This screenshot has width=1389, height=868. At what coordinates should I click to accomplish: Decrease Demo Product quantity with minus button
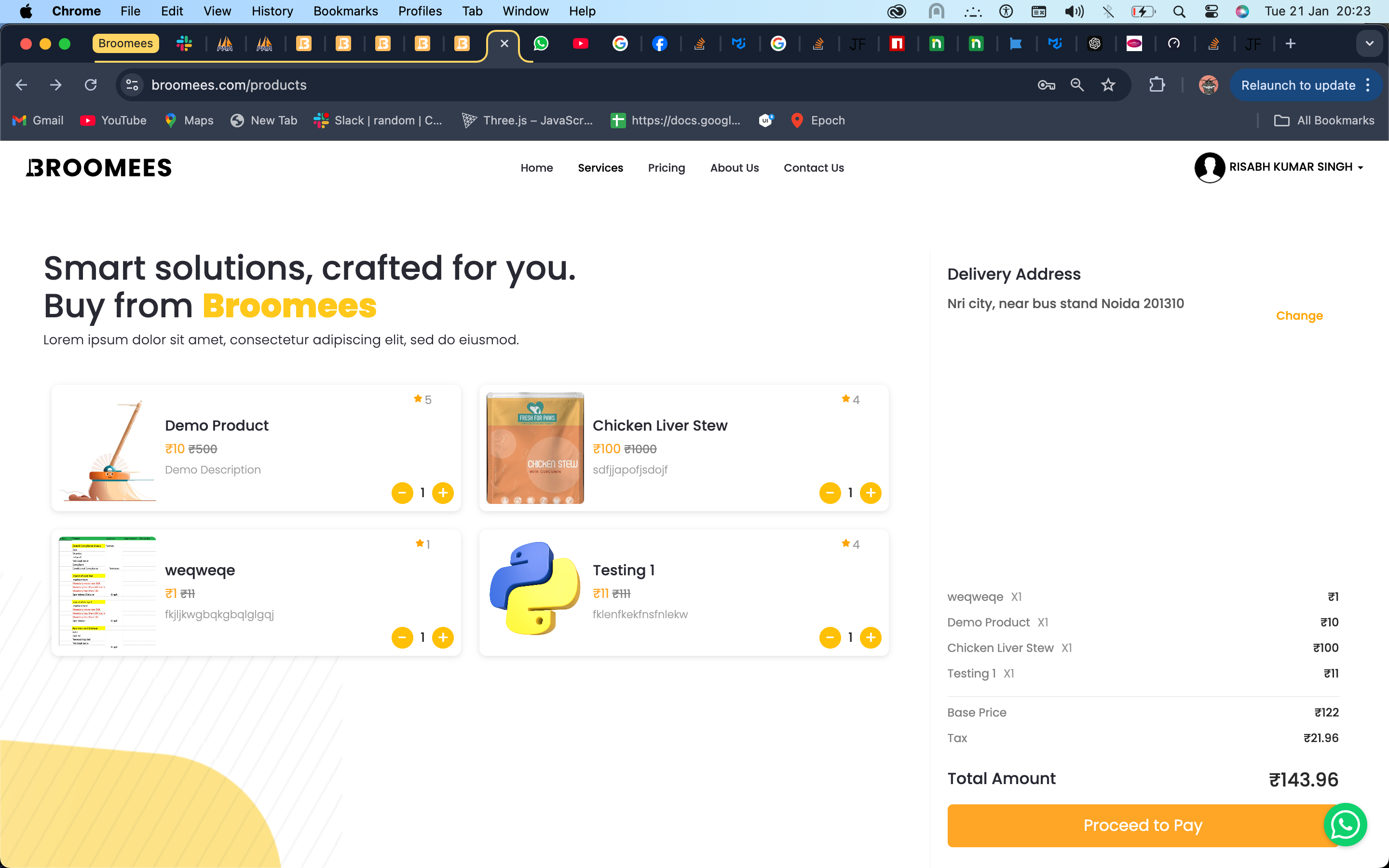(x=402, y=492)
